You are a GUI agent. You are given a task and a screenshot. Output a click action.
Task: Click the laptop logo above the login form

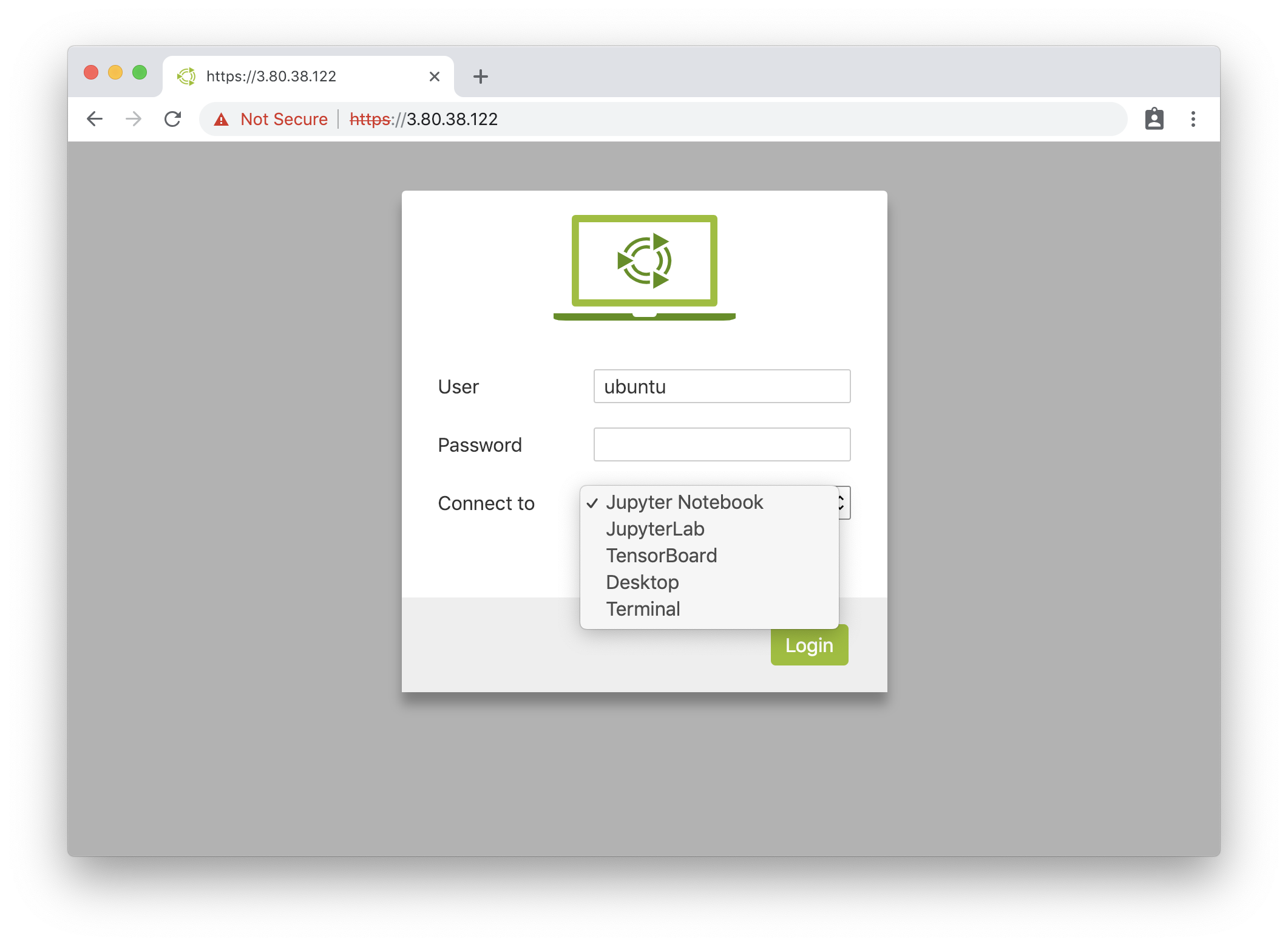pos(645,267)
